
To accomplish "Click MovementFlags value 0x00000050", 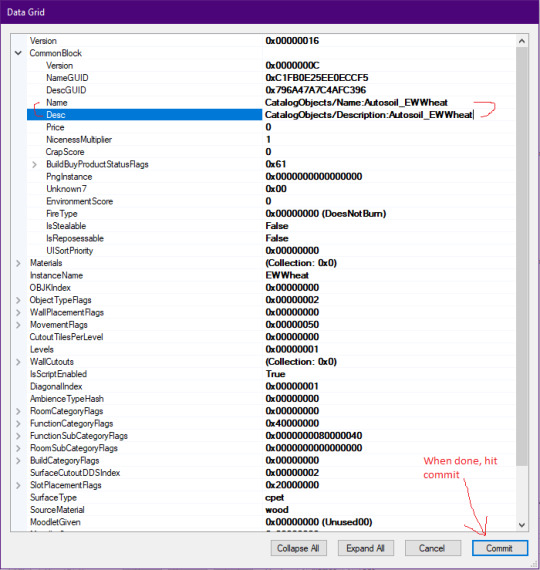I will pos(292,325).
